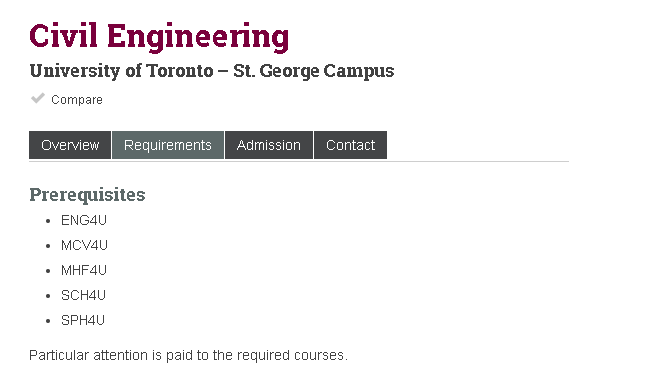Select the MHF4U prerequisite item
662x381 pixels.
tap(84, 270)
